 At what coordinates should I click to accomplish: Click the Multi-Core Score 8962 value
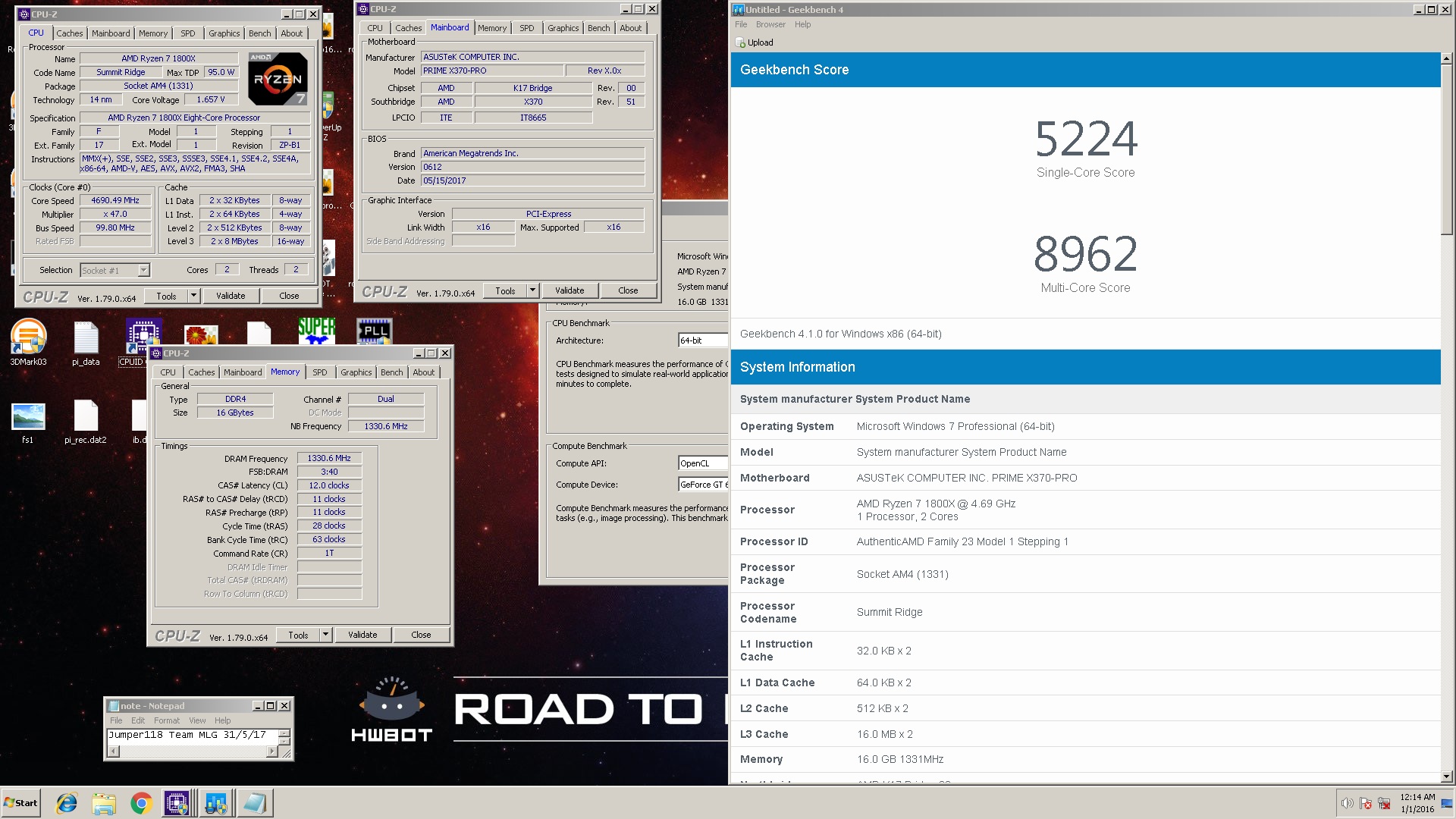(x=1086, y=254)
